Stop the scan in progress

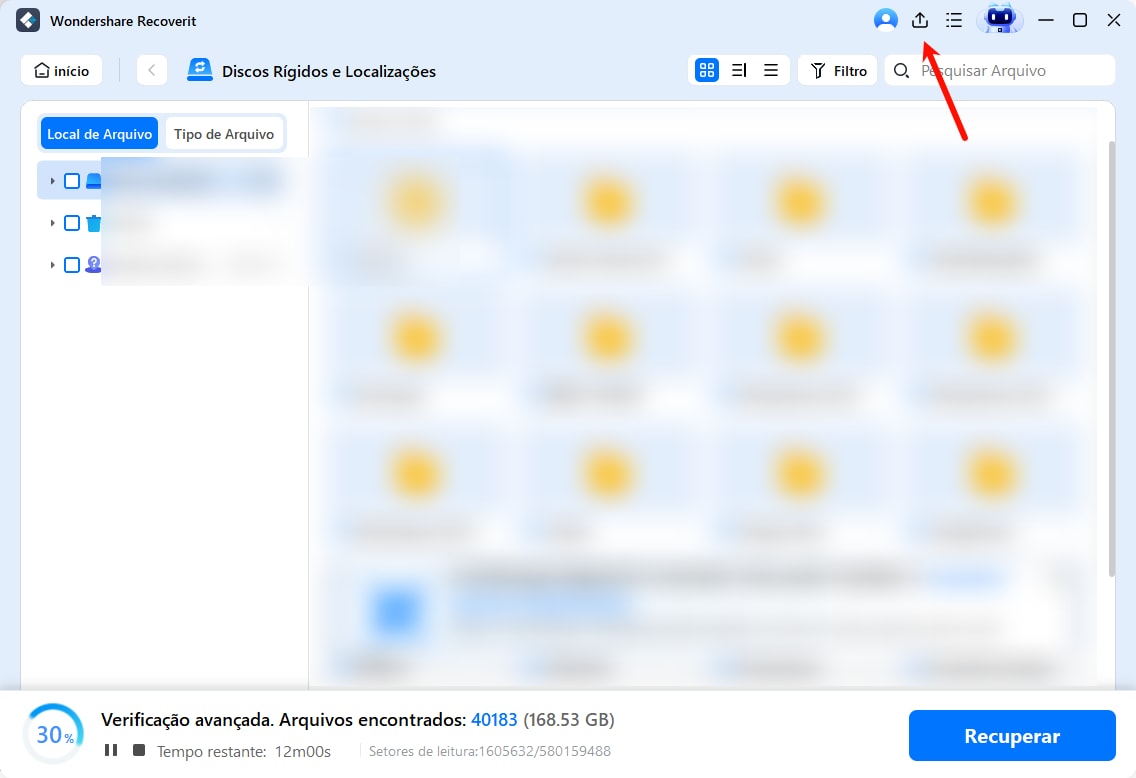click(139, 750)
